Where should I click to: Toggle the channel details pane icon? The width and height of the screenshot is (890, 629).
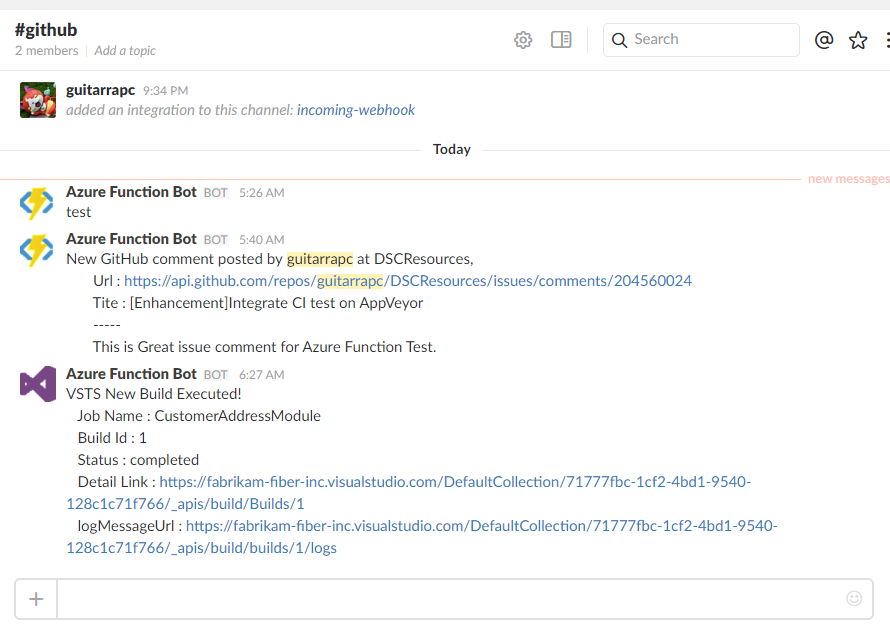click(561, 40)
